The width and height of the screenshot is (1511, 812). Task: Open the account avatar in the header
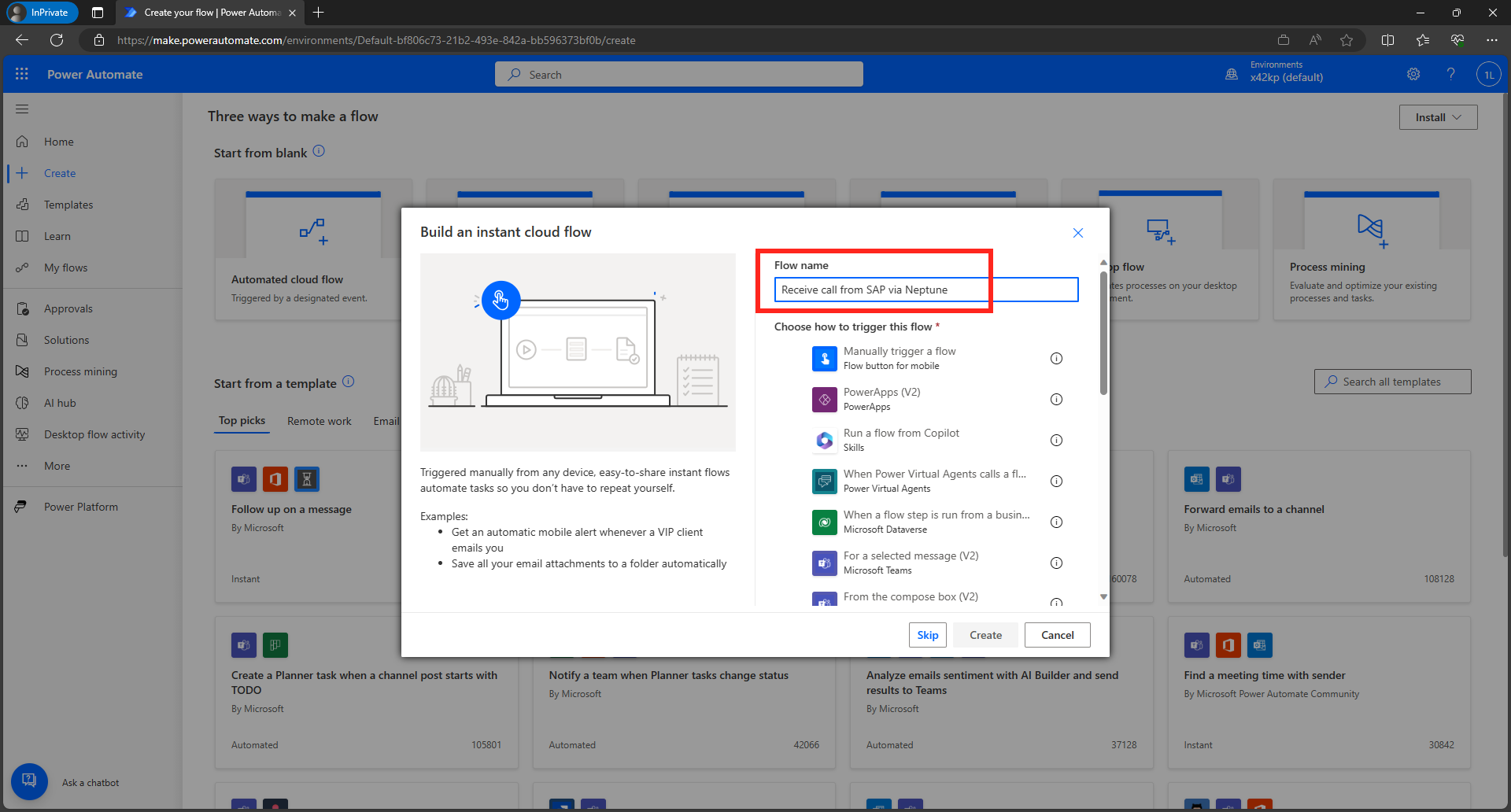[x=1488, y=75]
